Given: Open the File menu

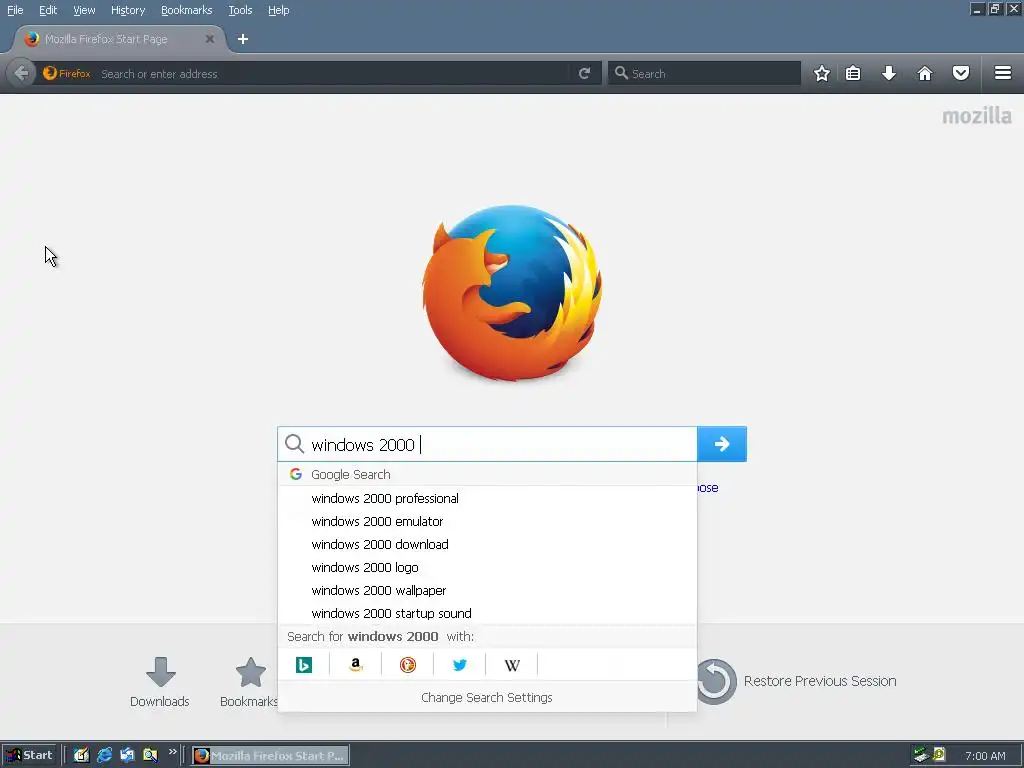Looking at the screenshot, I should 15,10.
